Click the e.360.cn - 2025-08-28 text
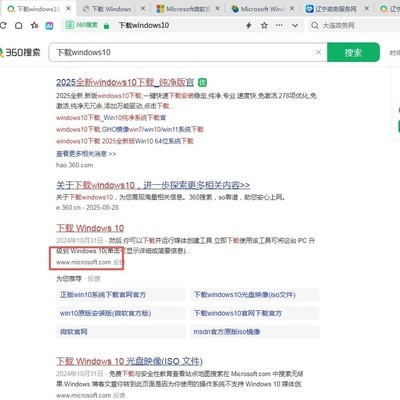The height and width of the screenshot is (400, 400). (x=87, y=207)
